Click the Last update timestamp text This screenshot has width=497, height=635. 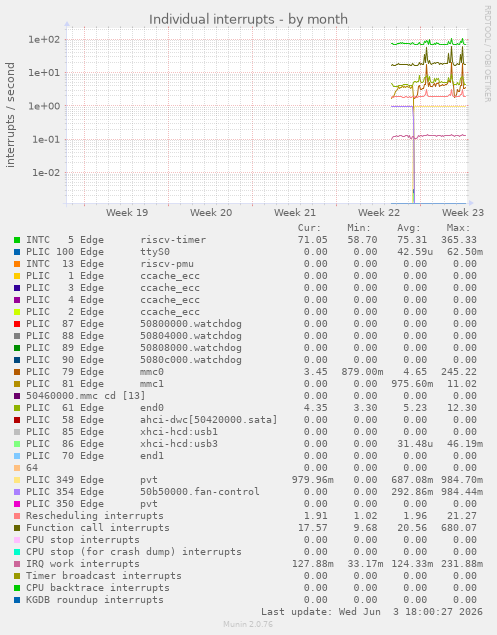[372, 612]
